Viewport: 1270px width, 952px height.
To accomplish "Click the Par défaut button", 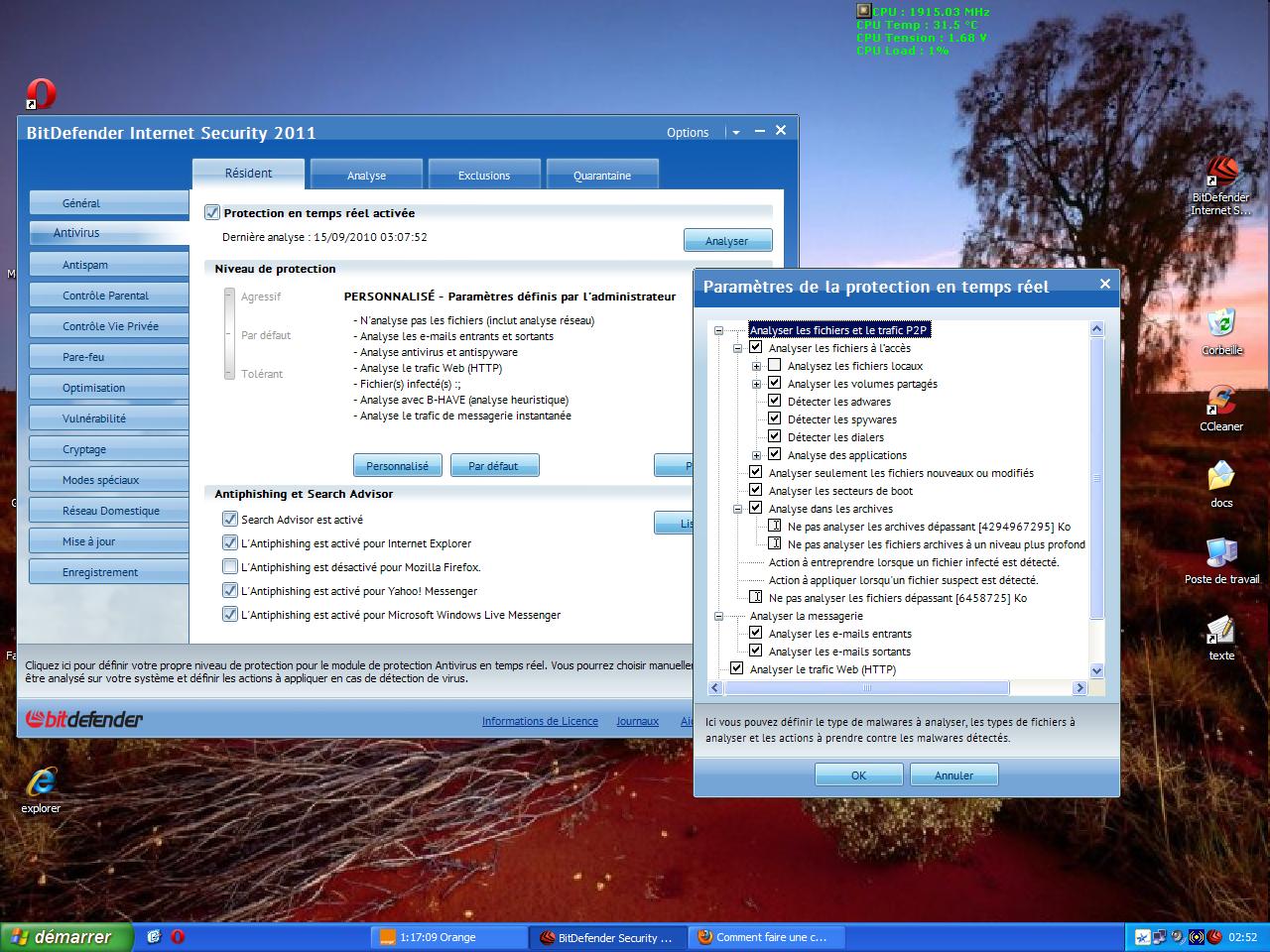I will pos(494,465).
